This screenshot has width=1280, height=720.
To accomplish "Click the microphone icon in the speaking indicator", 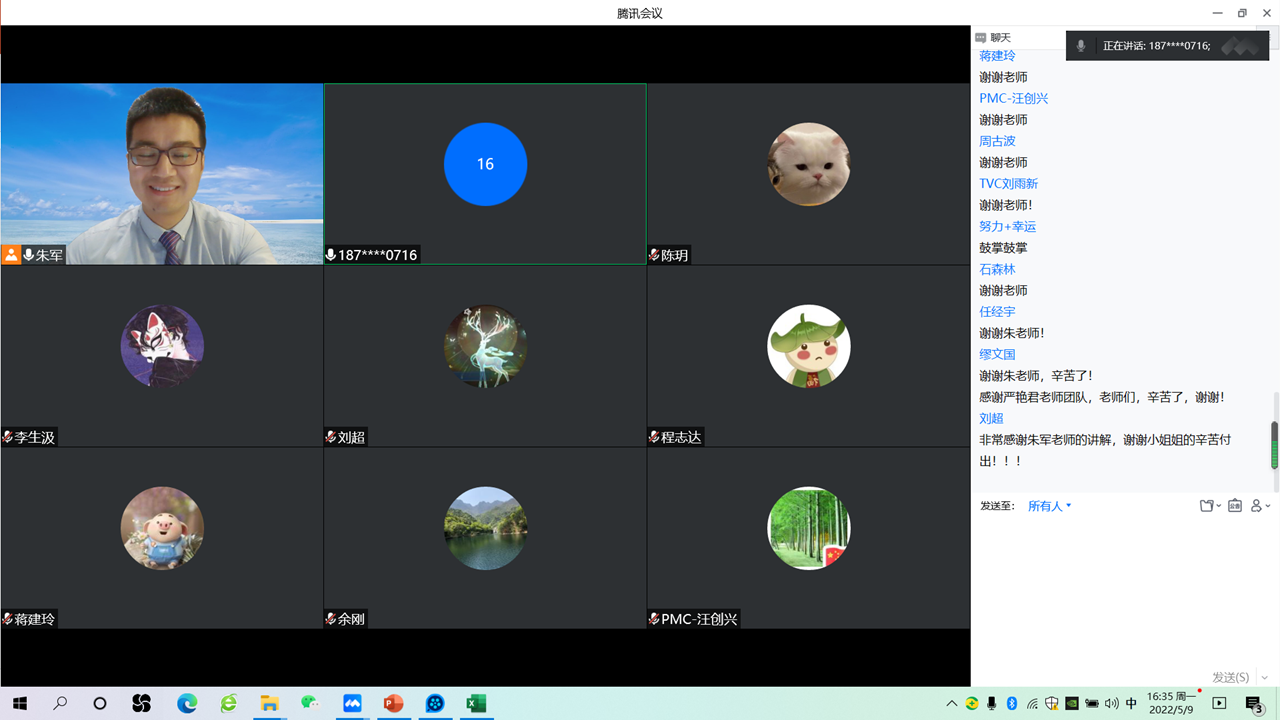I will (1081, 46).
